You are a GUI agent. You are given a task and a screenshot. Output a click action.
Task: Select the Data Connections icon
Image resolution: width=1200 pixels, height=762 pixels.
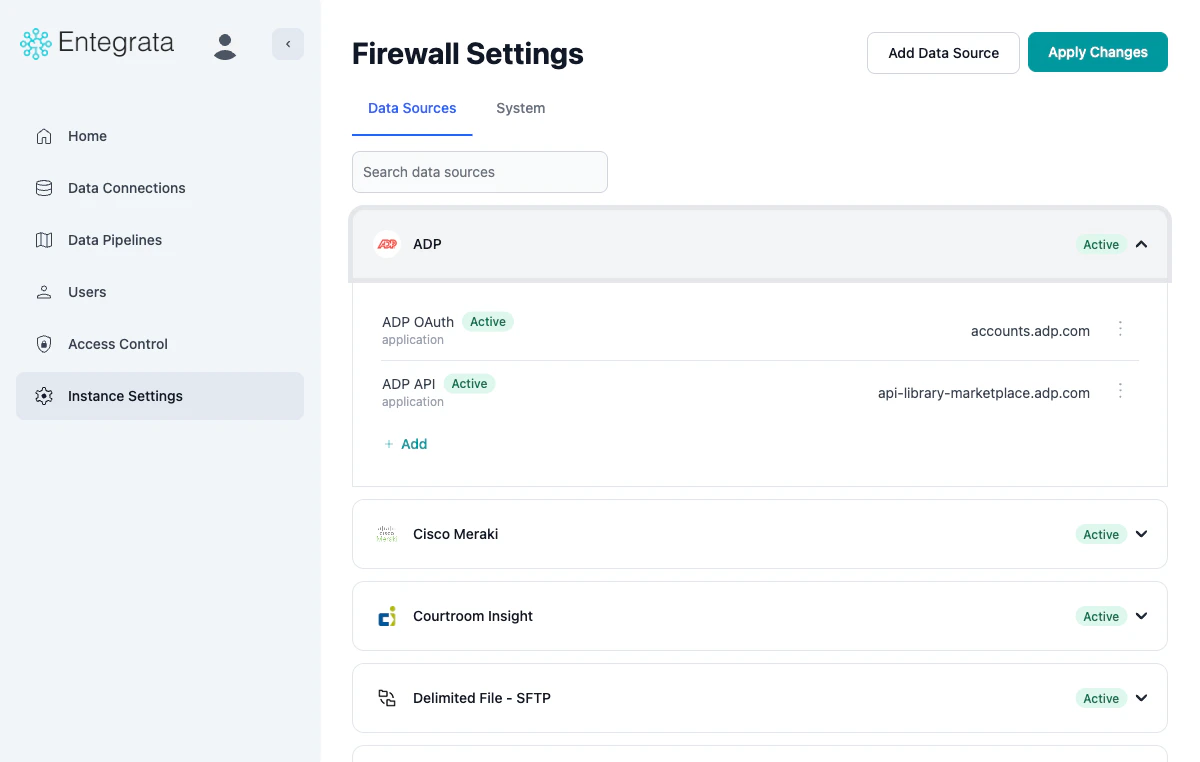pos(42,188)
